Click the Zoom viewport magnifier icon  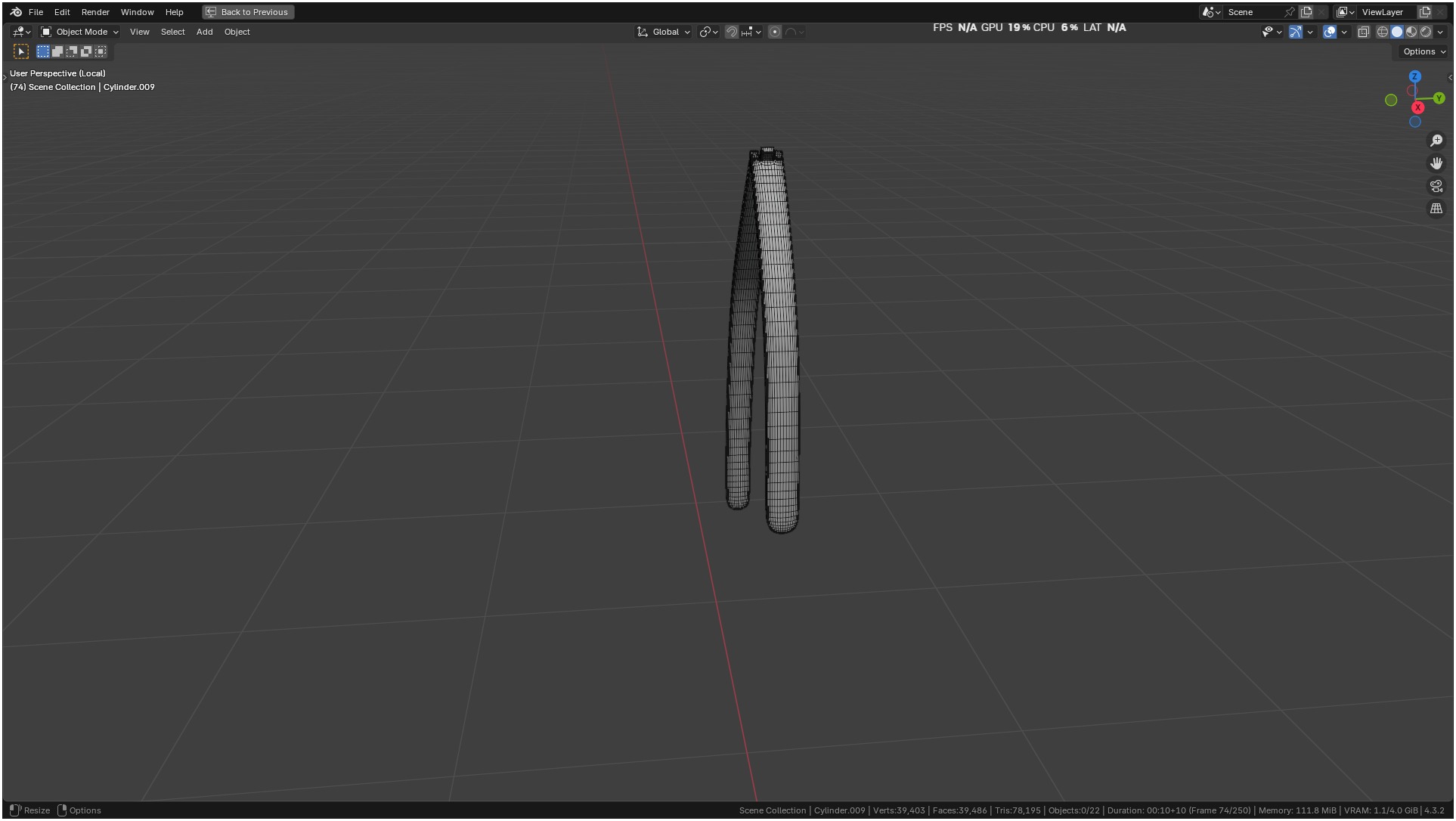(1436, 141)
